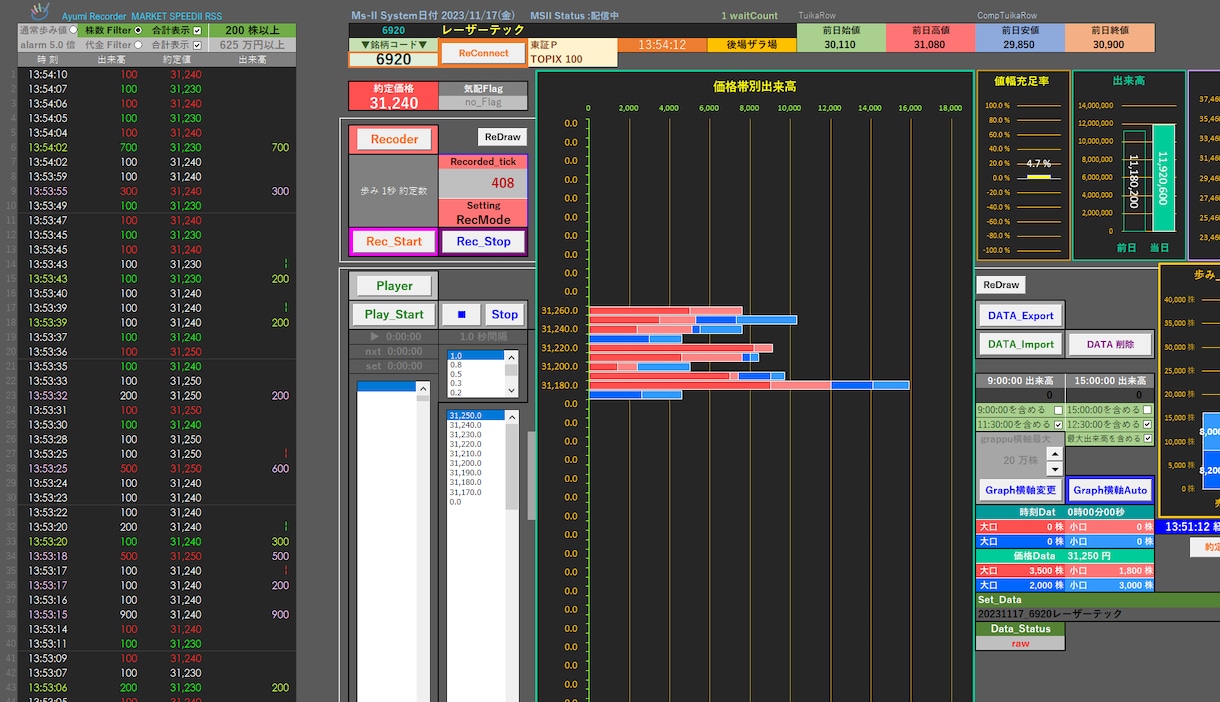Begin playback with Play_Start
Screen dimensions: 1220x702
pyautogui.click(x=394, y=314)
